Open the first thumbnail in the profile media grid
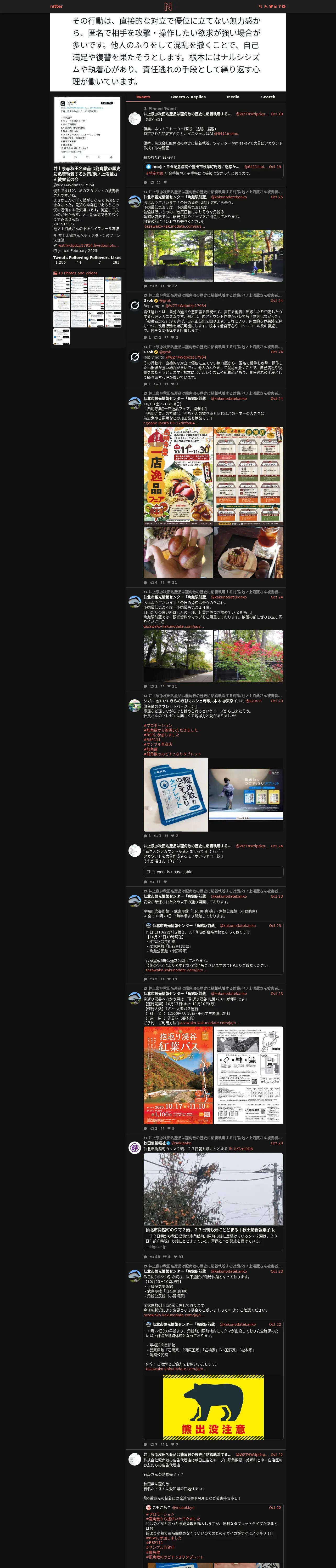336x1568 pixels. [x=61, y=285]
